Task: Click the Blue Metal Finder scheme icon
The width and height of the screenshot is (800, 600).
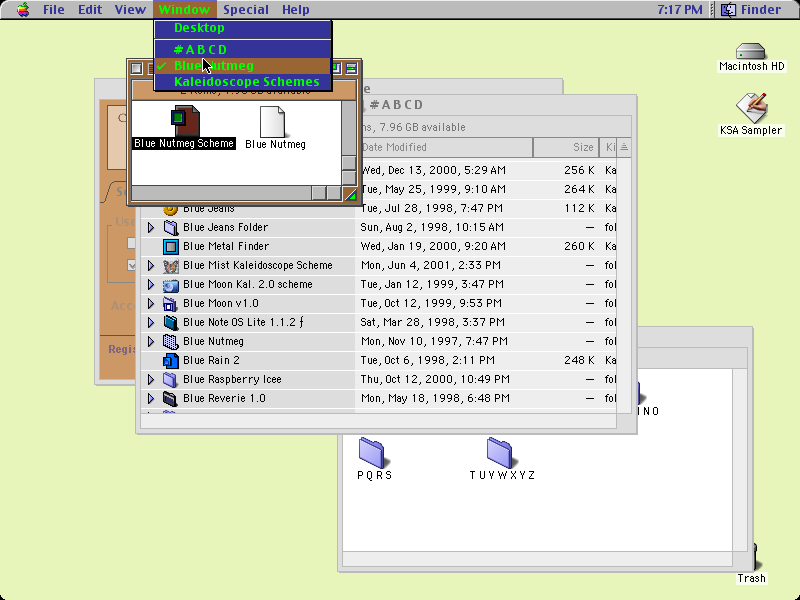Action: tap(170, 246)
